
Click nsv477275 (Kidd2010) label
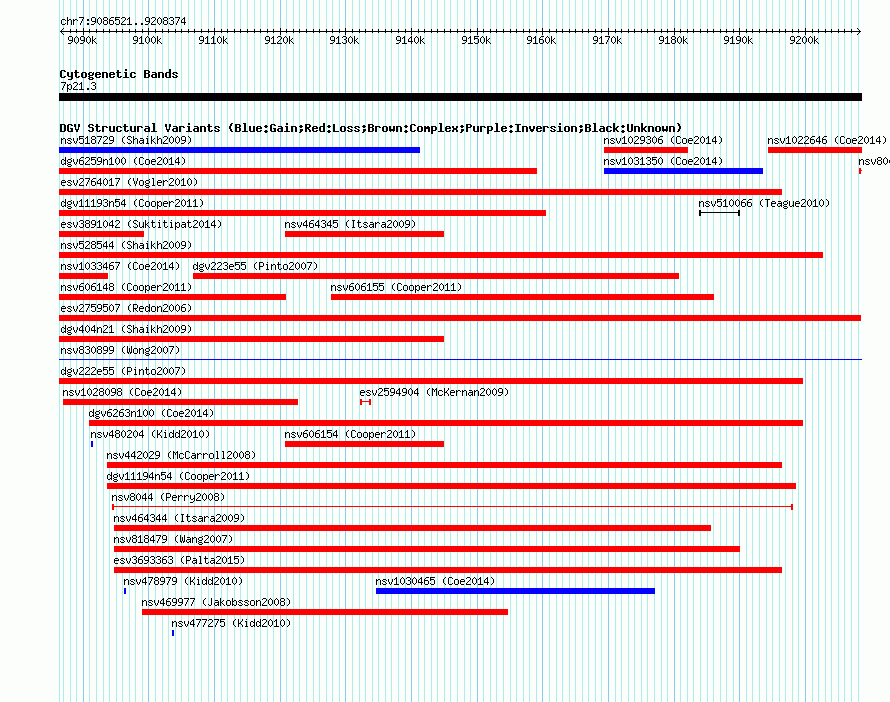231,623
